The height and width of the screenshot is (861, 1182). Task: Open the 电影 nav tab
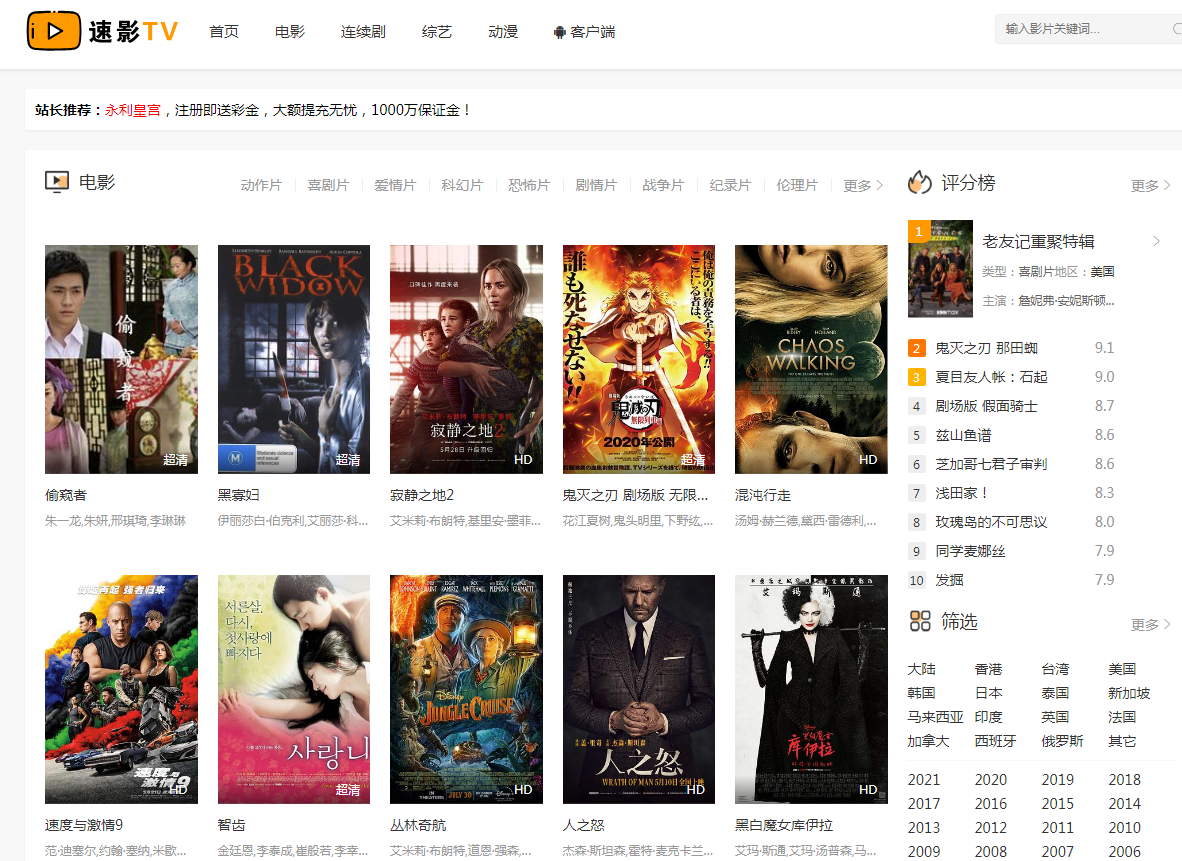290,32
